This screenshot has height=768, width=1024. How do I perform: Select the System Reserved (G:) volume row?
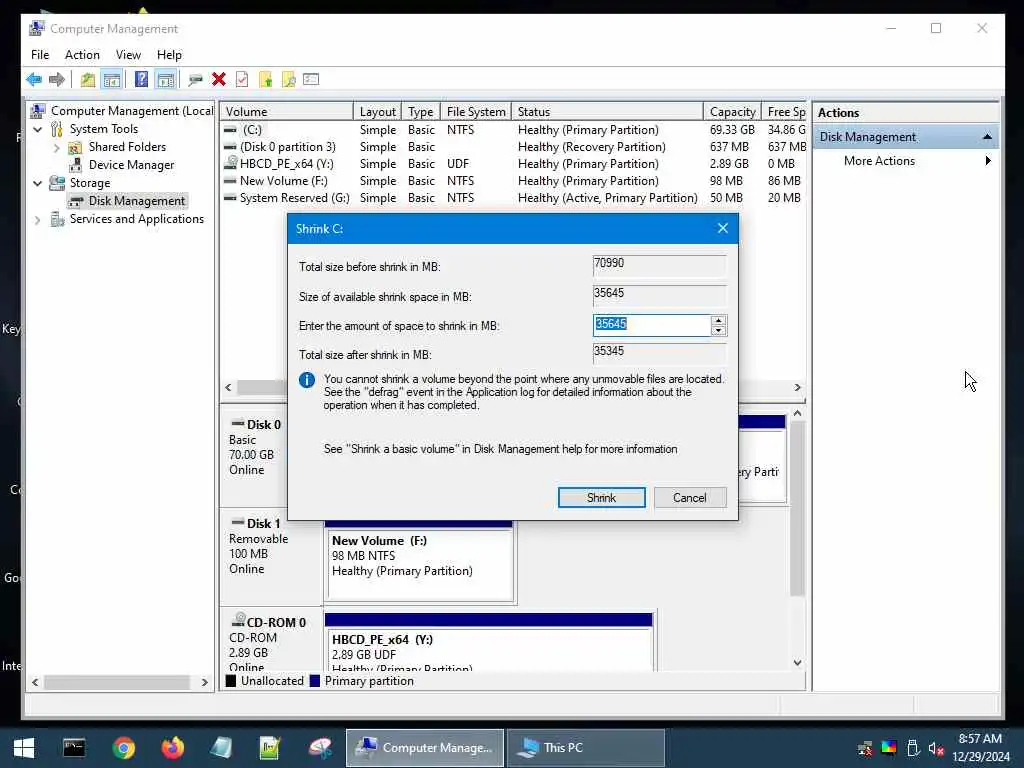[513, 198]
